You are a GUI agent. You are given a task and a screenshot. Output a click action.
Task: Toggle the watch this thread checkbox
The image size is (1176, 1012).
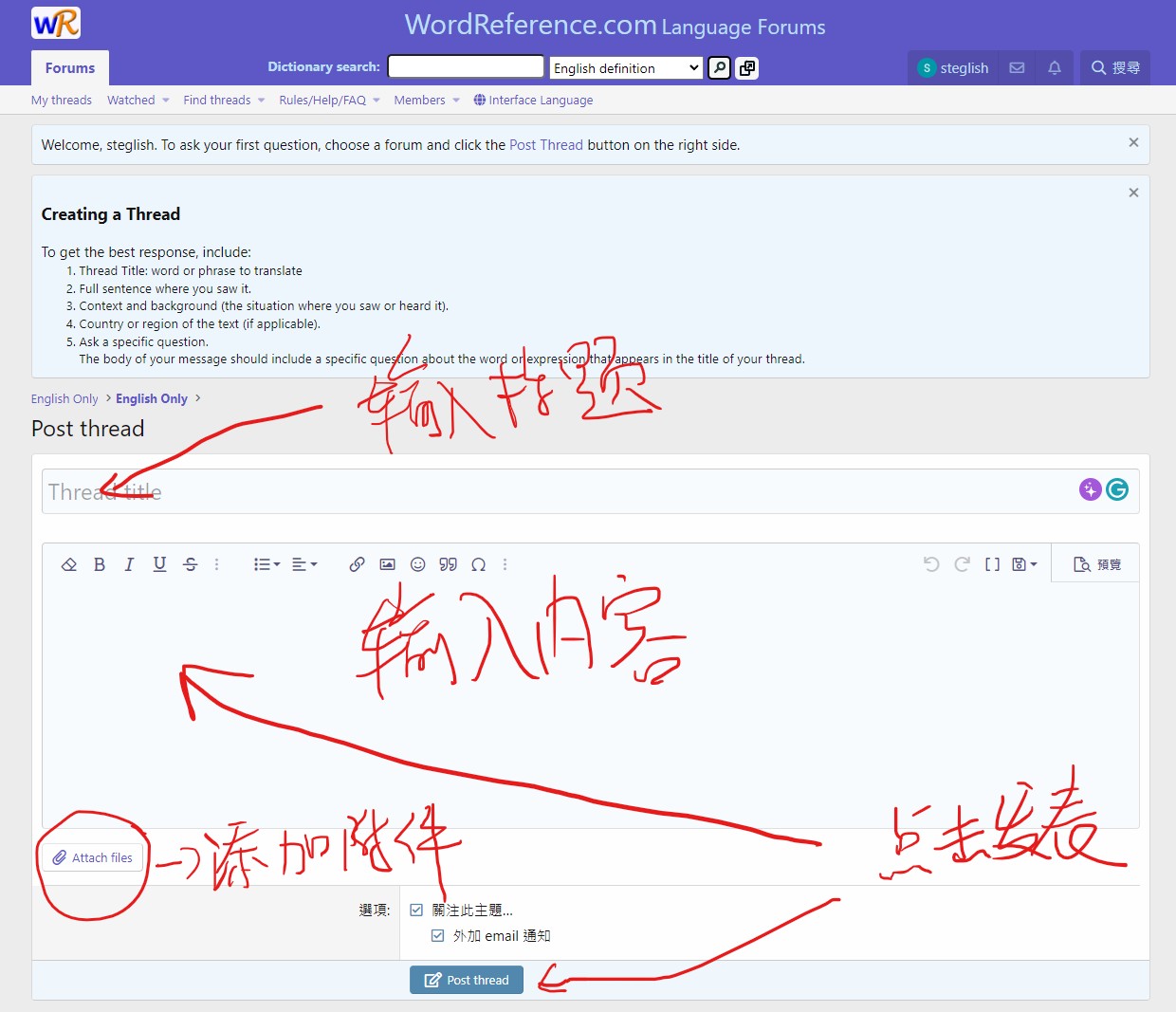point(416,911)
